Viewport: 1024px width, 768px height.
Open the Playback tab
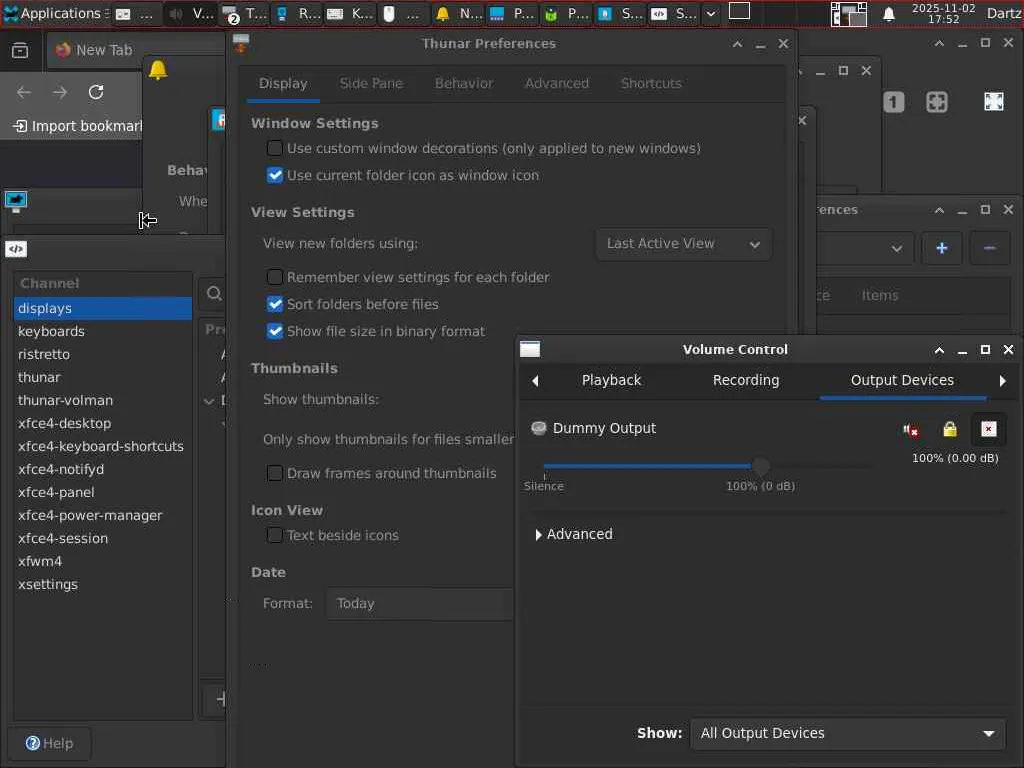click(x=611, y=380)
